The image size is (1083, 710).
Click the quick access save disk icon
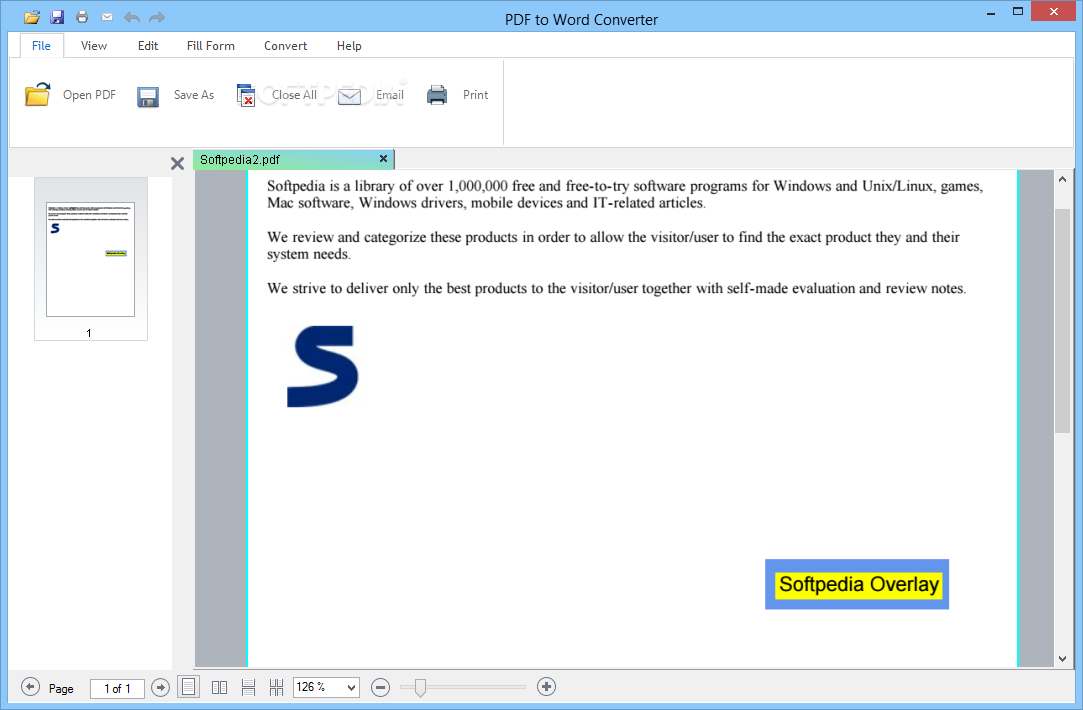coord(57,17)
